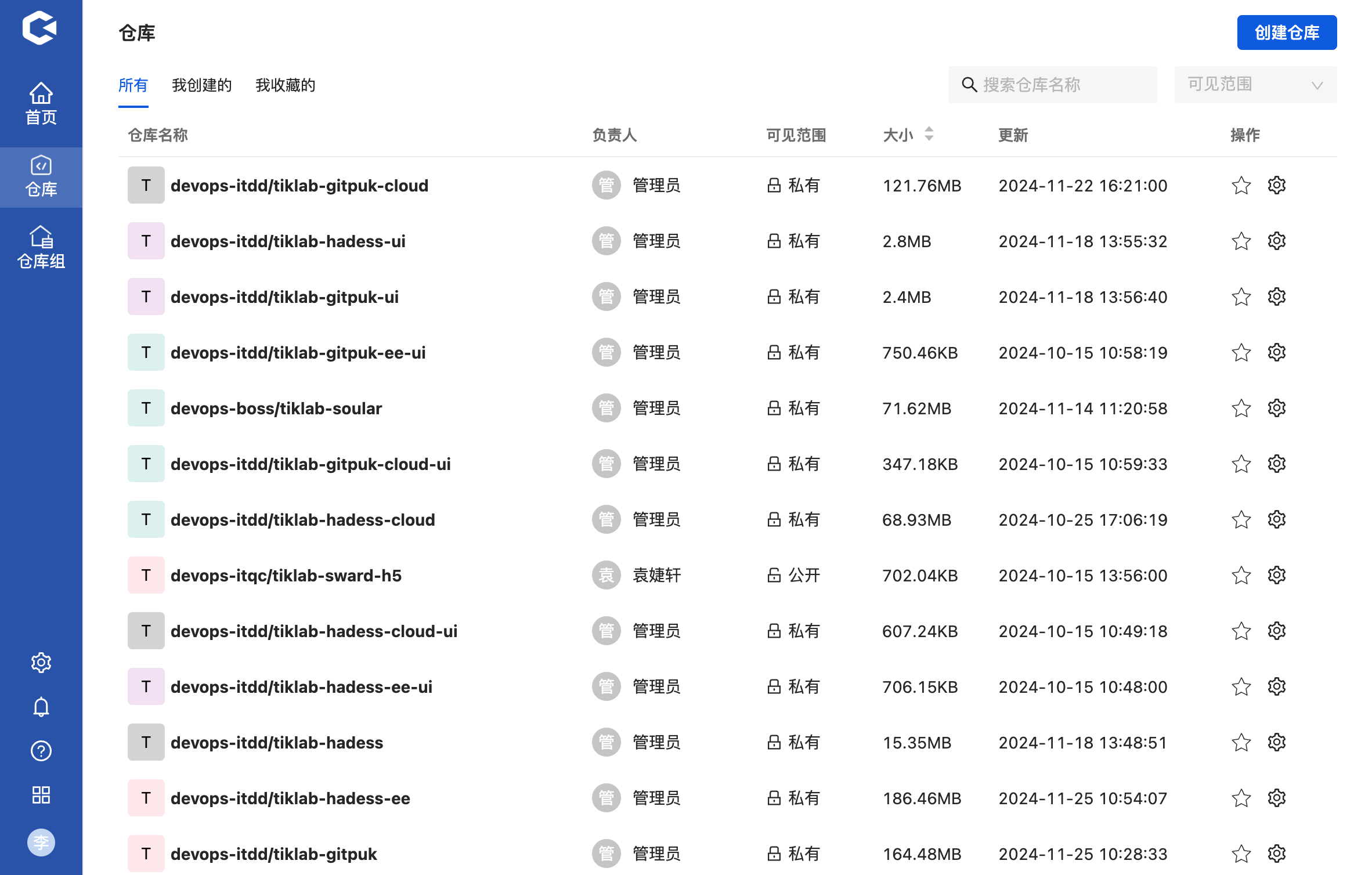The image size is (1372, 875).
Task: Open devops-itdd/tiklab-hadess-ee repository
Action: click(290, 798)
